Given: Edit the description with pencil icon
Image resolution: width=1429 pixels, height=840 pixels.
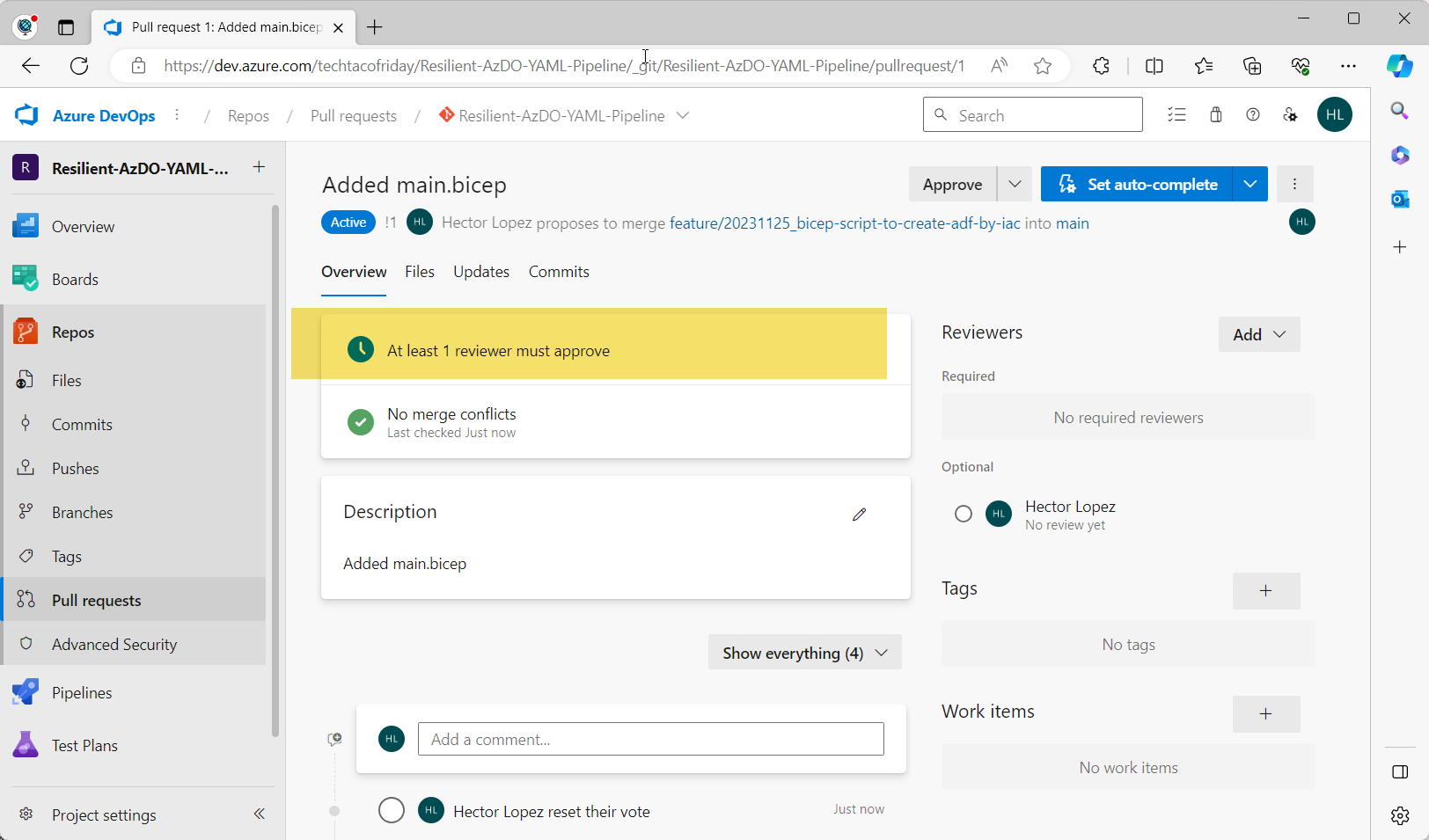Looking at the screenshot, I should [860, 515].
